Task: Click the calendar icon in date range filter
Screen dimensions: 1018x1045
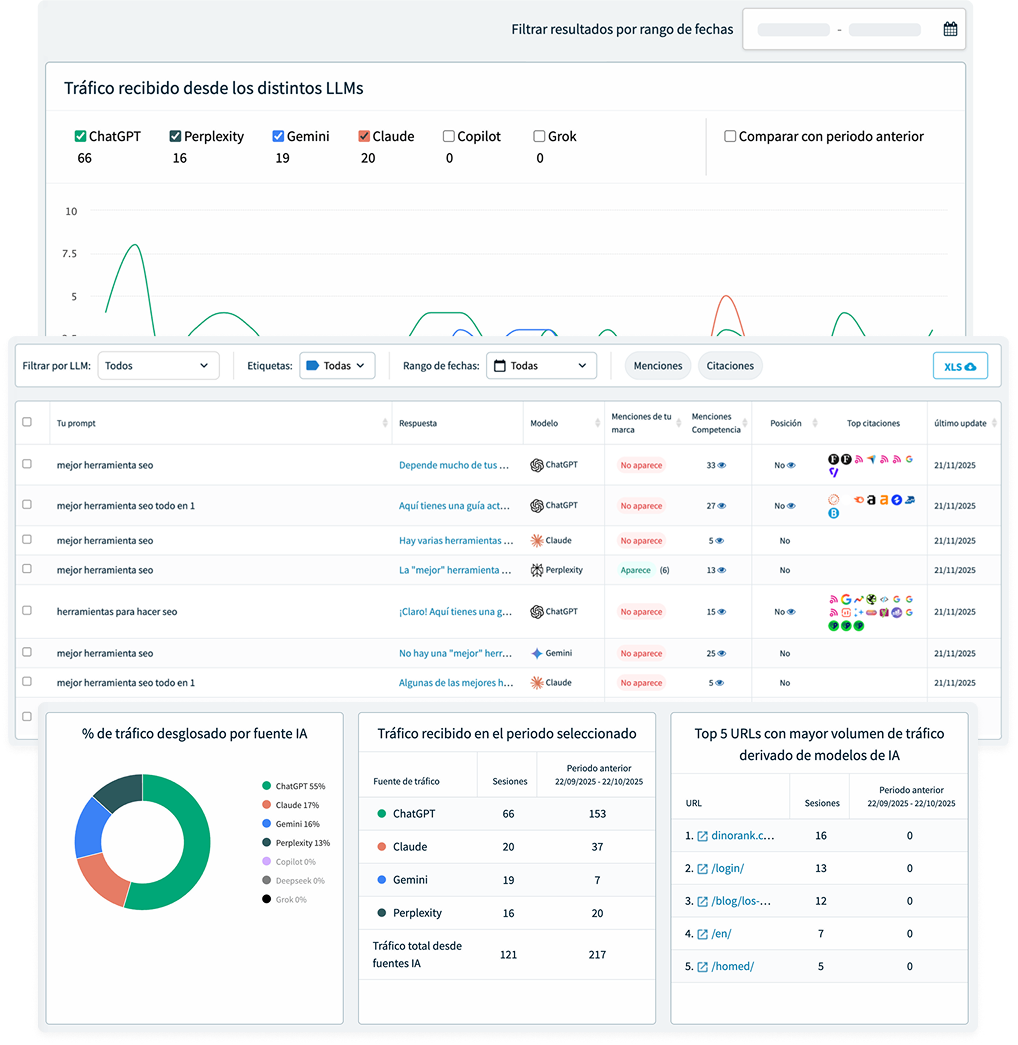Action: pyautogui.click(x=950, y=30)
